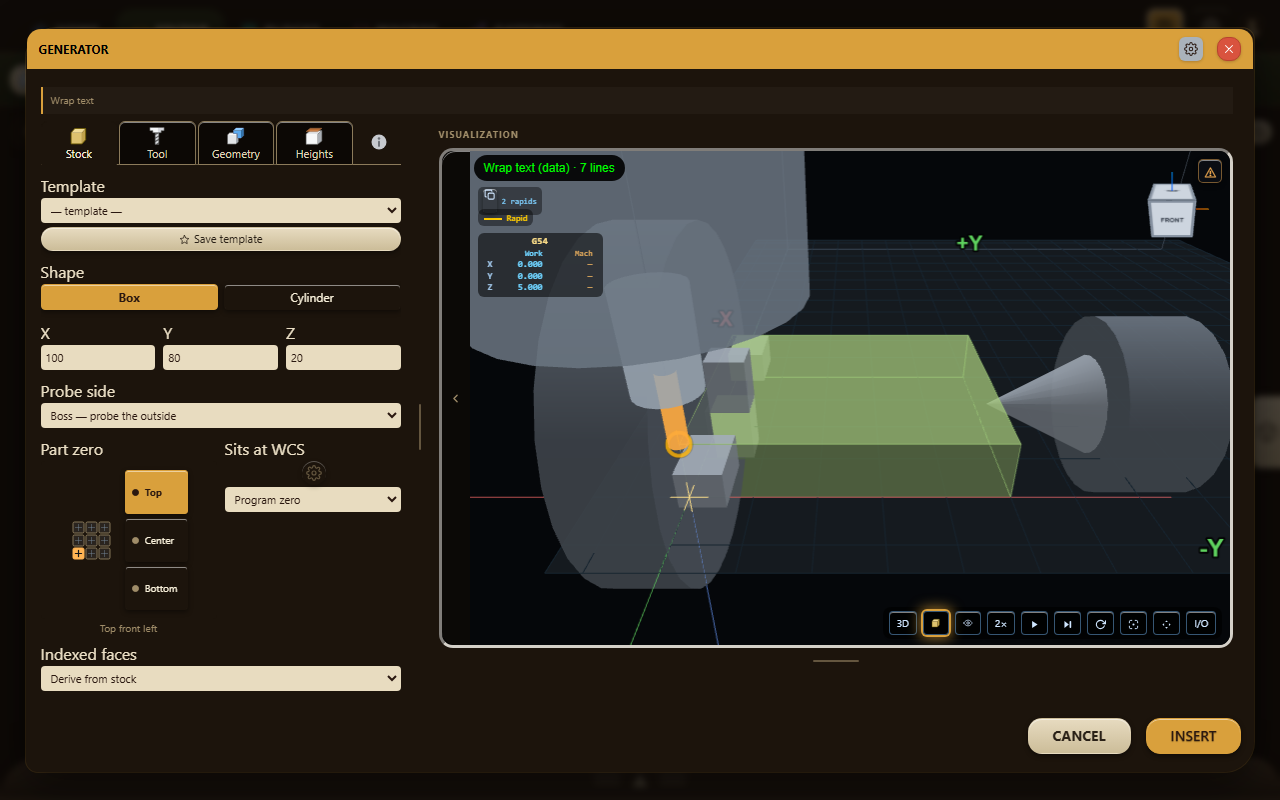Switch to the Tool tab
Image resolution: width=1280 pixels, height=800 pixels.
[x=157, y=143]
